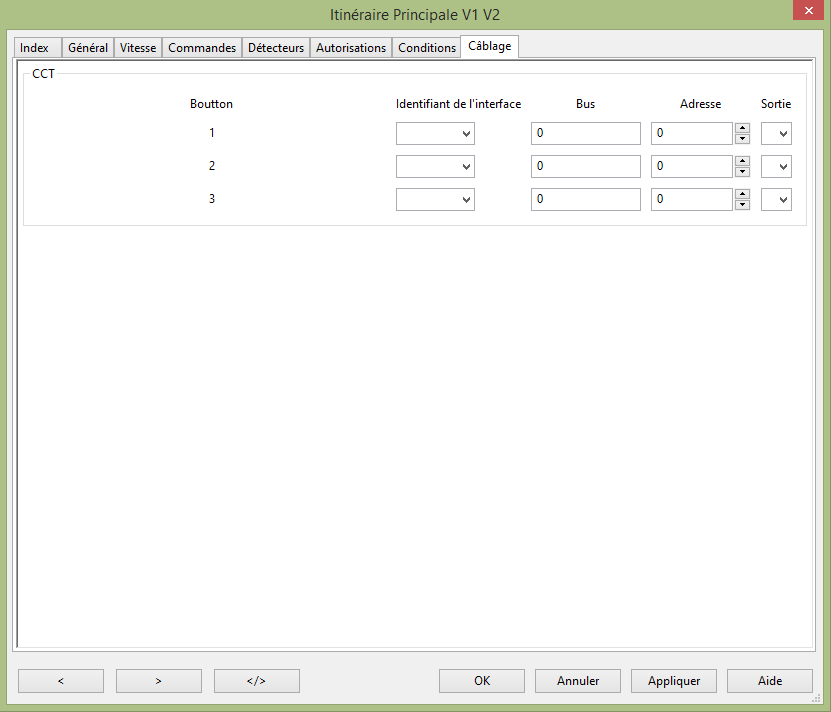This screenshot has width=831, height=712.
Task: Switch to the Vitesse tab
Action: pos(138,48)
